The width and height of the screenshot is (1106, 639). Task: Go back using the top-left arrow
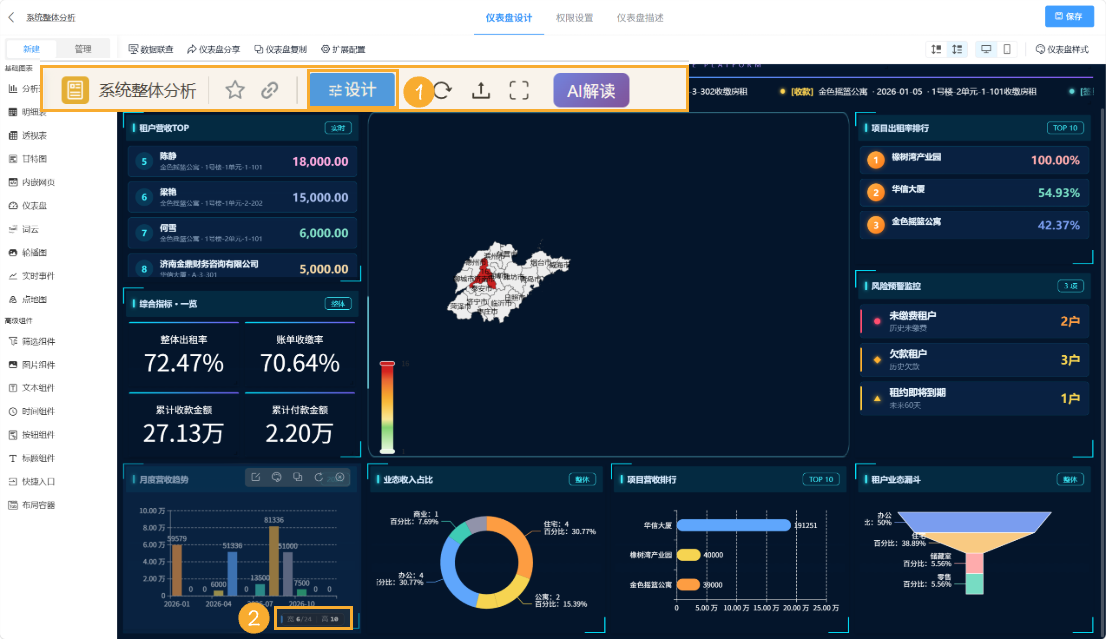tap(11, 17)
